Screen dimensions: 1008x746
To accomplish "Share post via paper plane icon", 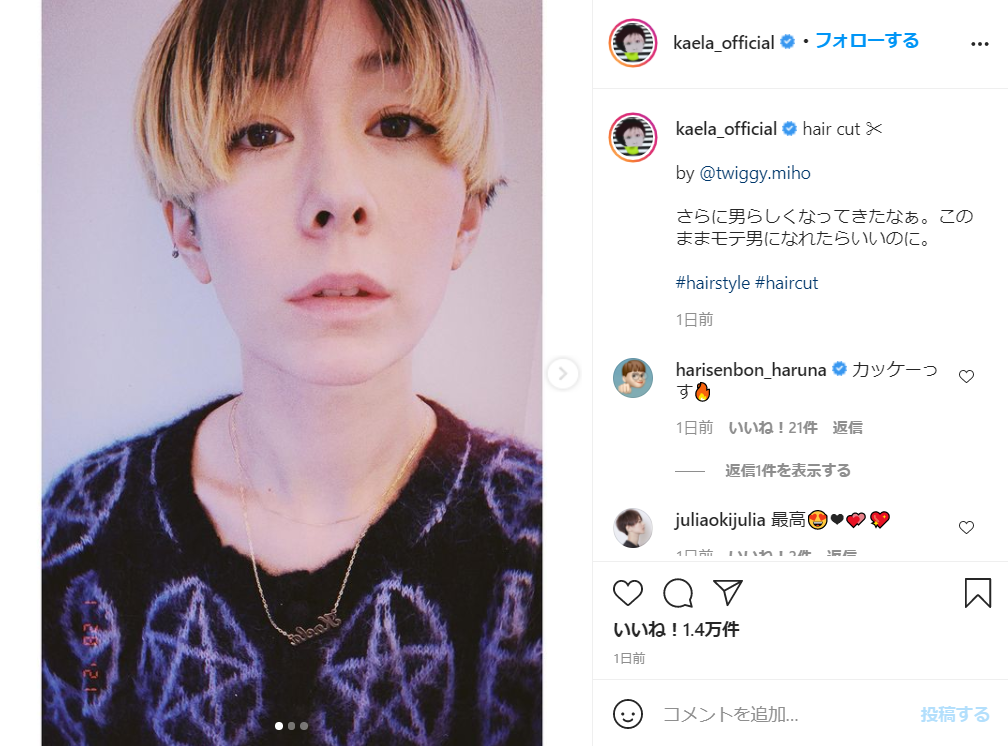I will [x=728, y=593].
